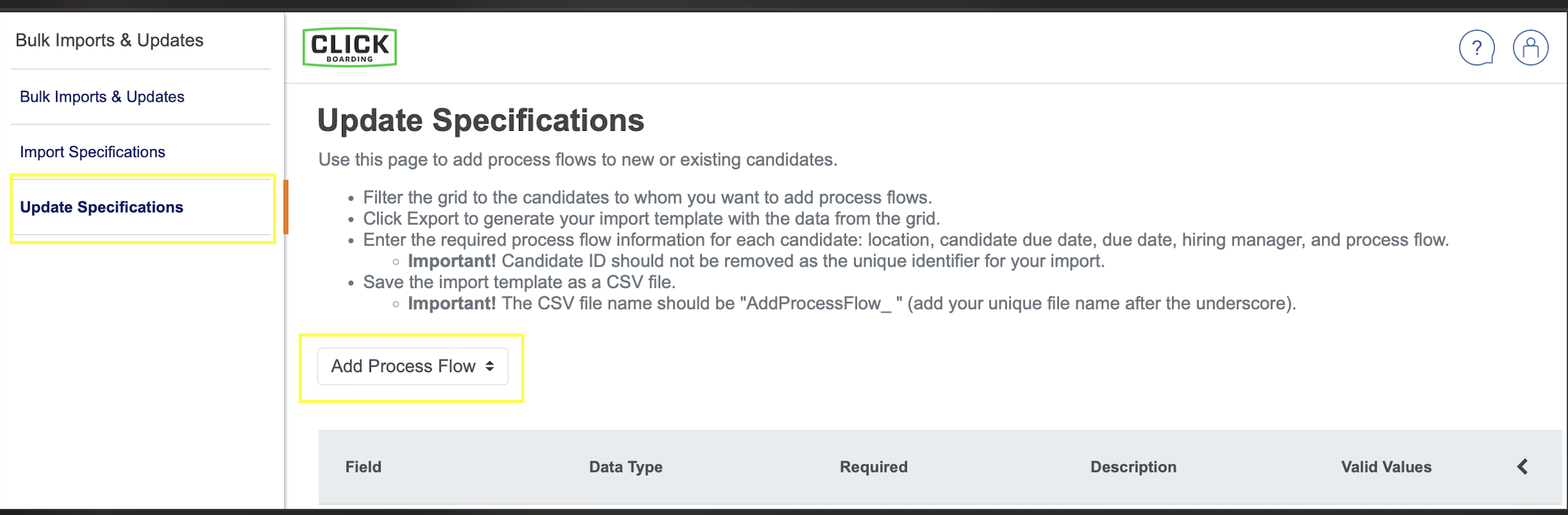
Task: Open the user profile icon
Action: (1530, 47)
